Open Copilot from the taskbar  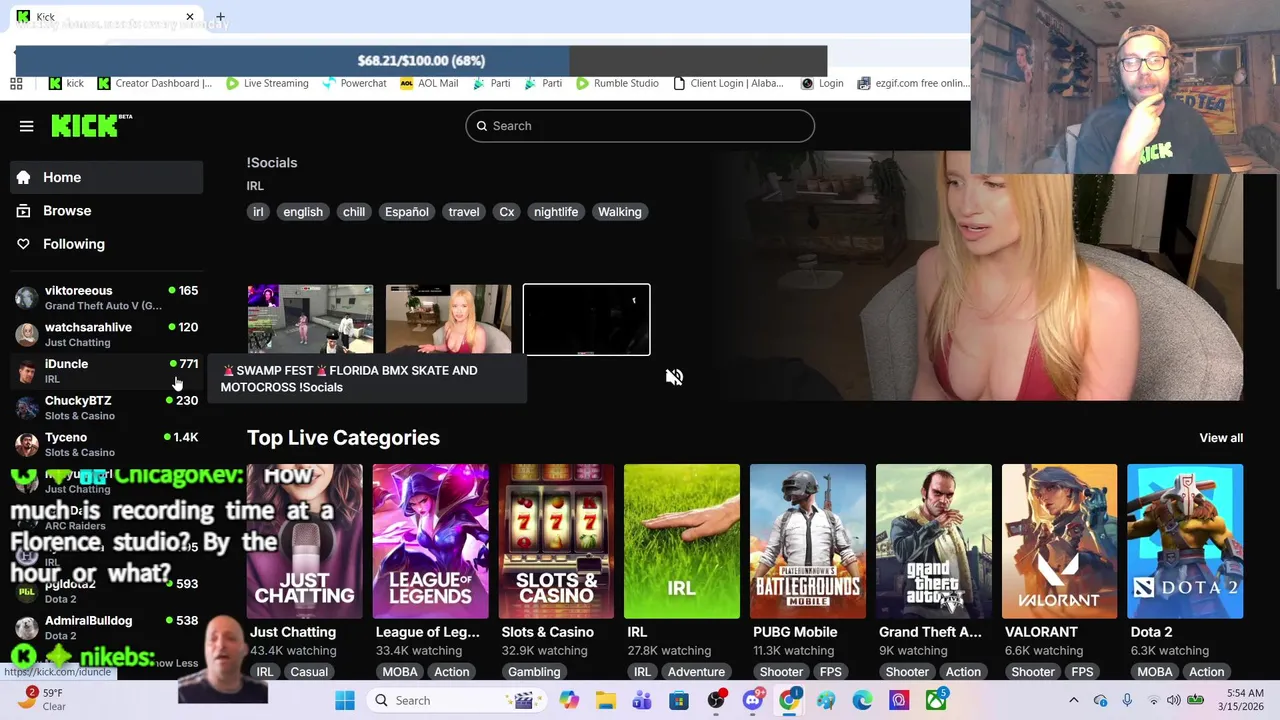point(569,701)
